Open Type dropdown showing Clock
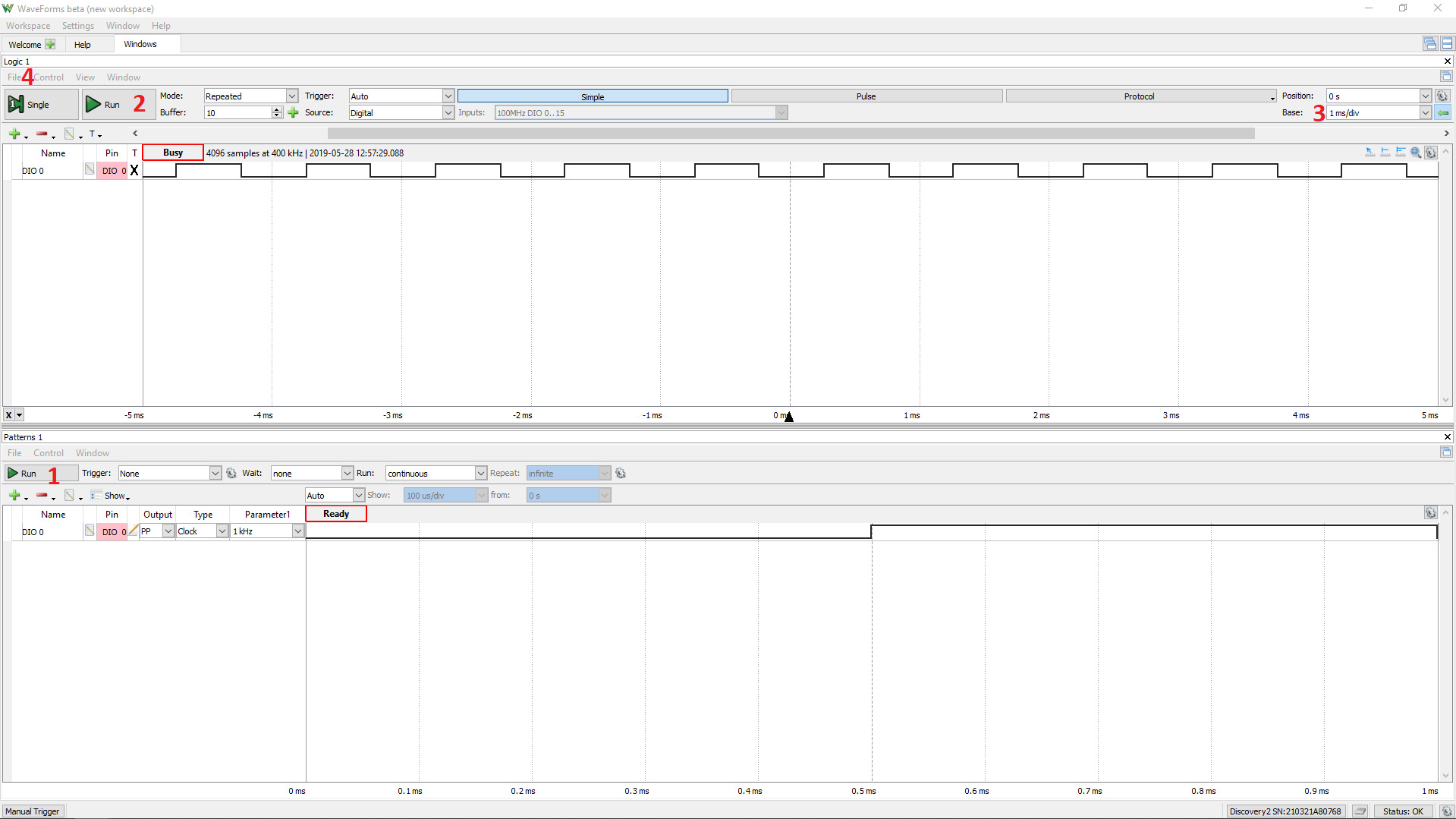The width and height of the screenshot is (1456, 819). (202, 531)
